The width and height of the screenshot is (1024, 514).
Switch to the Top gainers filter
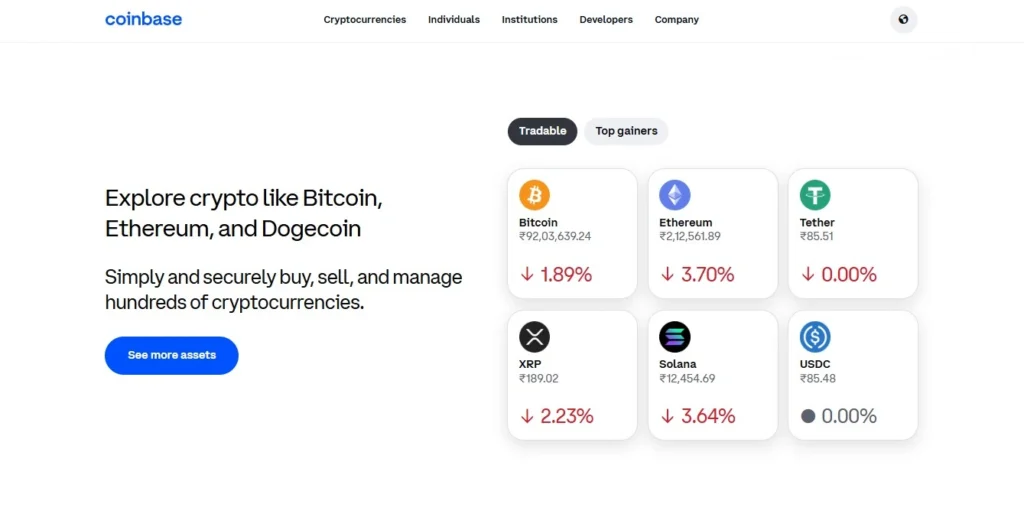(x=626, y=131)
